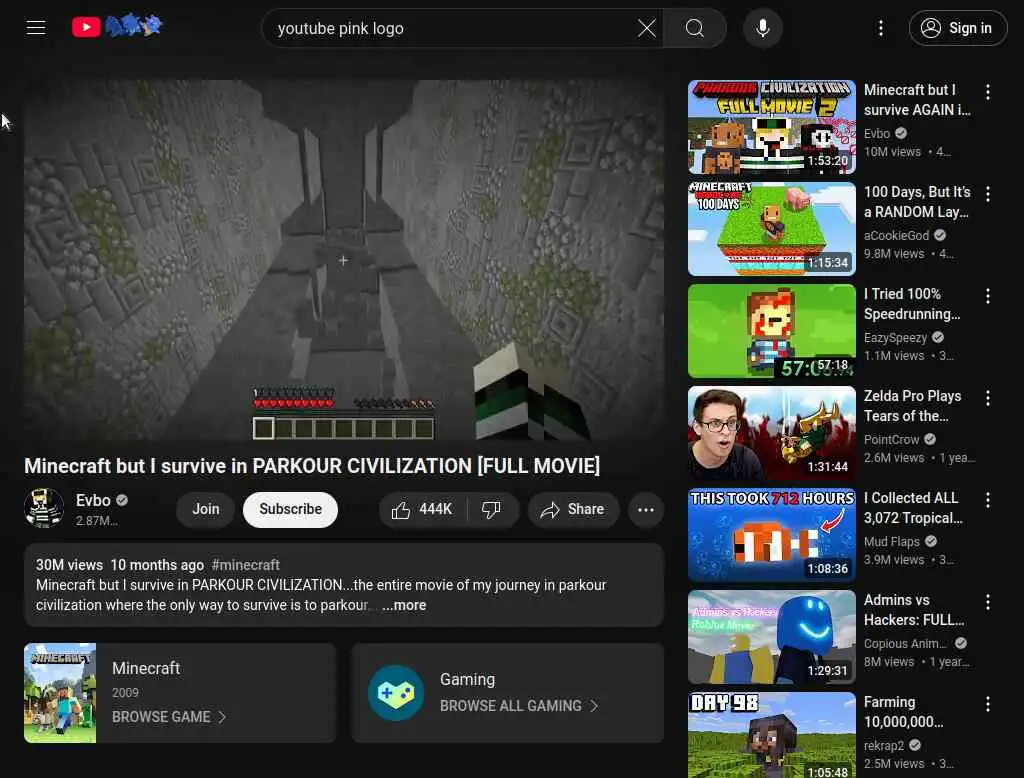Open options for 'Minecraft but I survive AGAIN'

click(987, 92)
